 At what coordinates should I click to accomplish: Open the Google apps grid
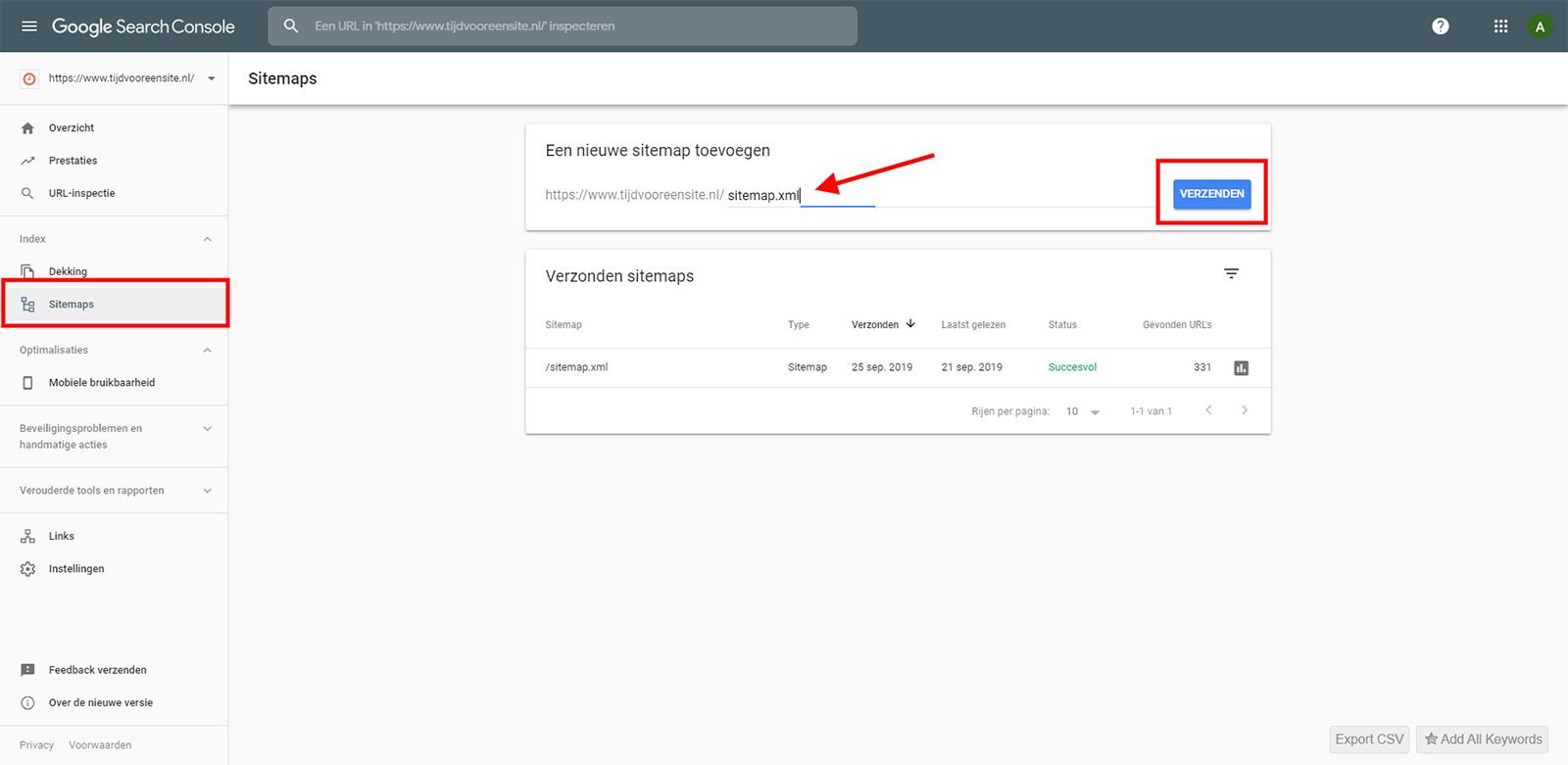tap(1500, 26)
